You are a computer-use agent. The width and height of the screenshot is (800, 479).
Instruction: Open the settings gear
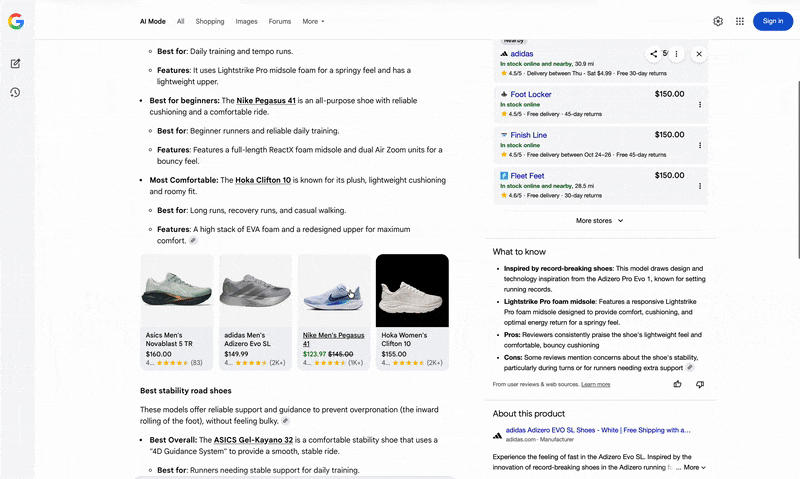(x=717, y=21)
